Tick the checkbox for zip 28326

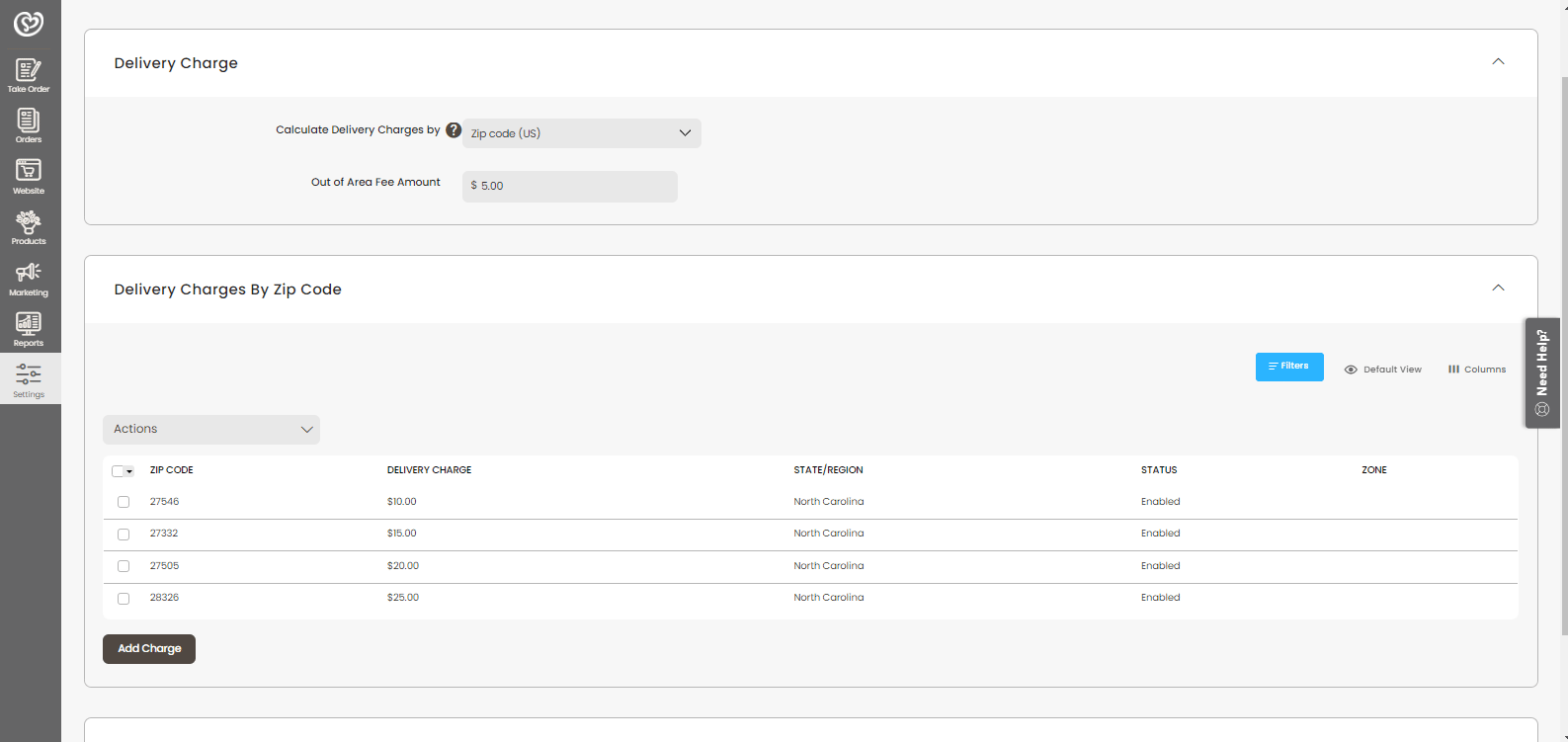point(124,599)
